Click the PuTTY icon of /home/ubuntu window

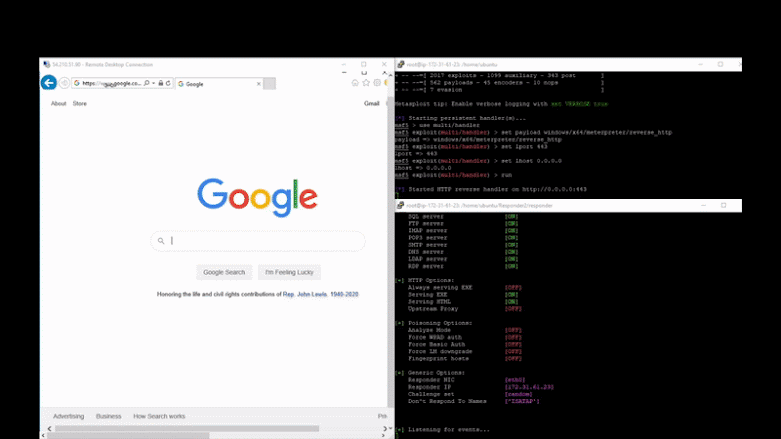400,64
